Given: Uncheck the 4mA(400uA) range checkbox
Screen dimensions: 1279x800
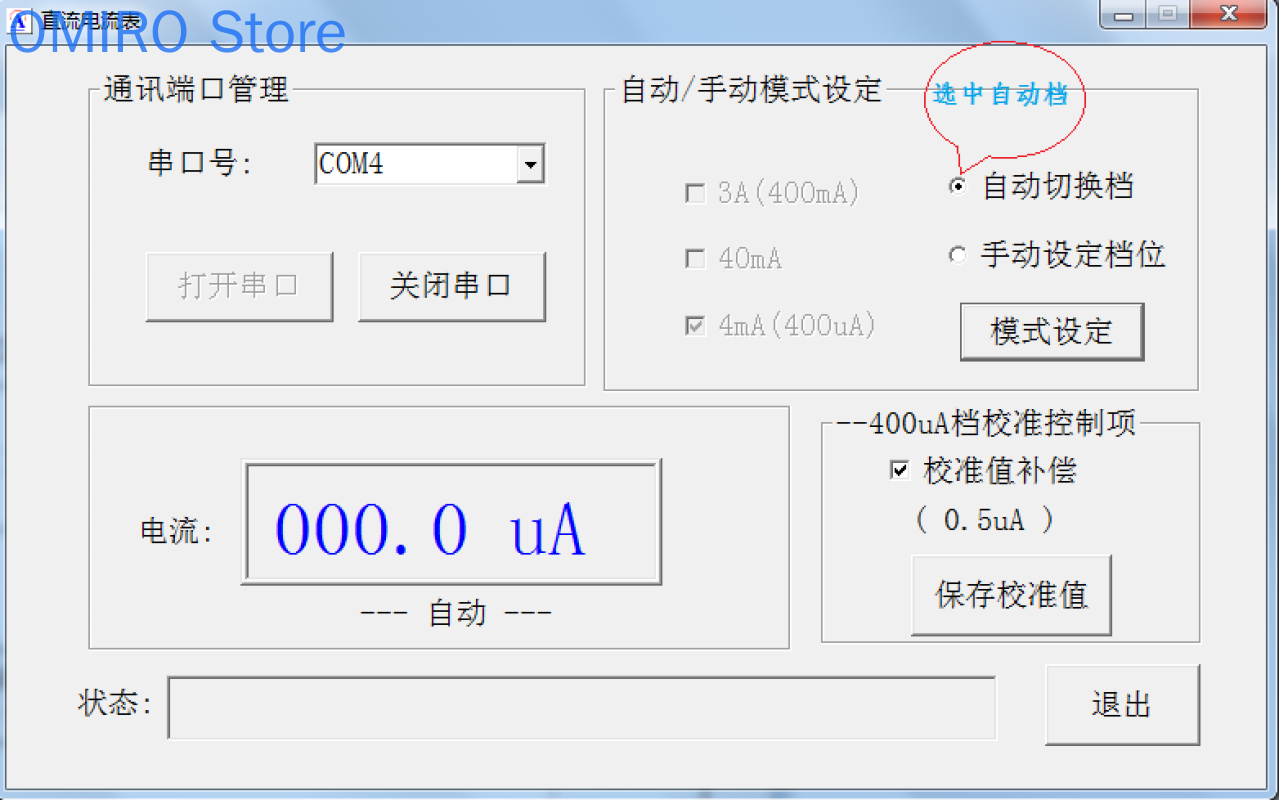Looking at the screenshot, I should pos(695,326).
